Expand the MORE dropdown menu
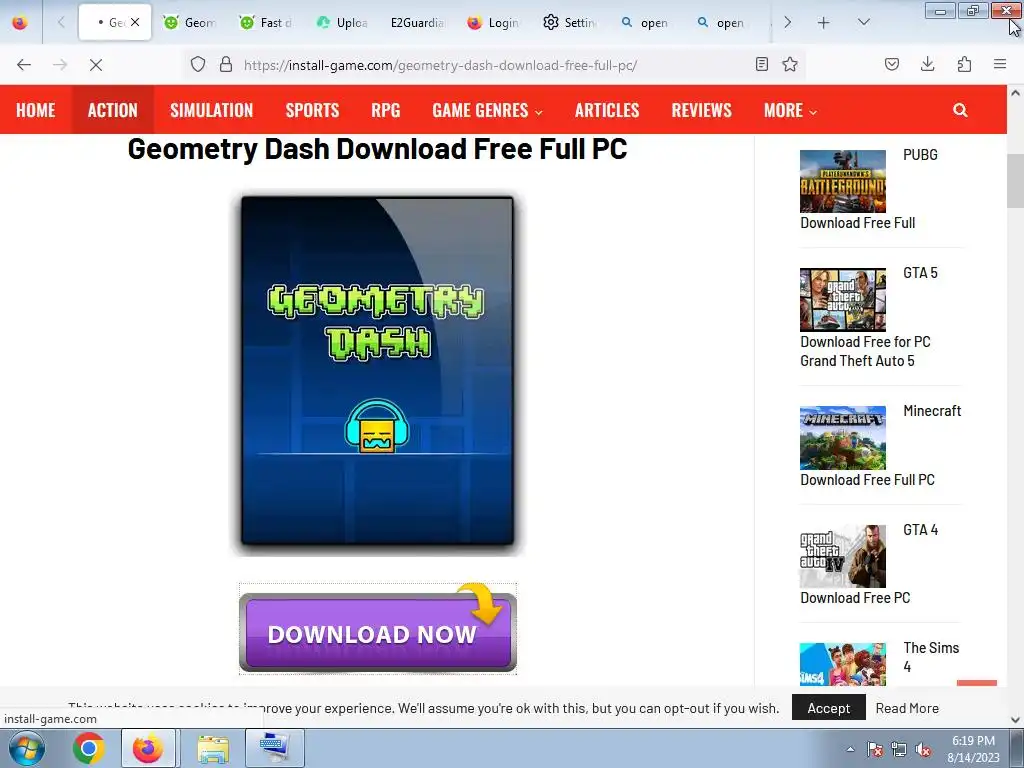 [x=790, y=110]
